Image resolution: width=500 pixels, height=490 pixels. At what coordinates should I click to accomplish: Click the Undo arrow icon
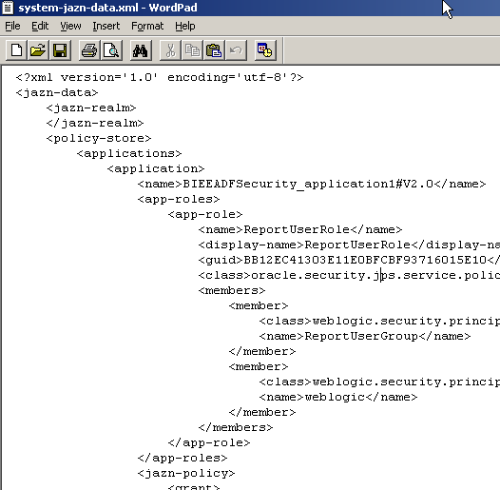(x=236, y=51)
